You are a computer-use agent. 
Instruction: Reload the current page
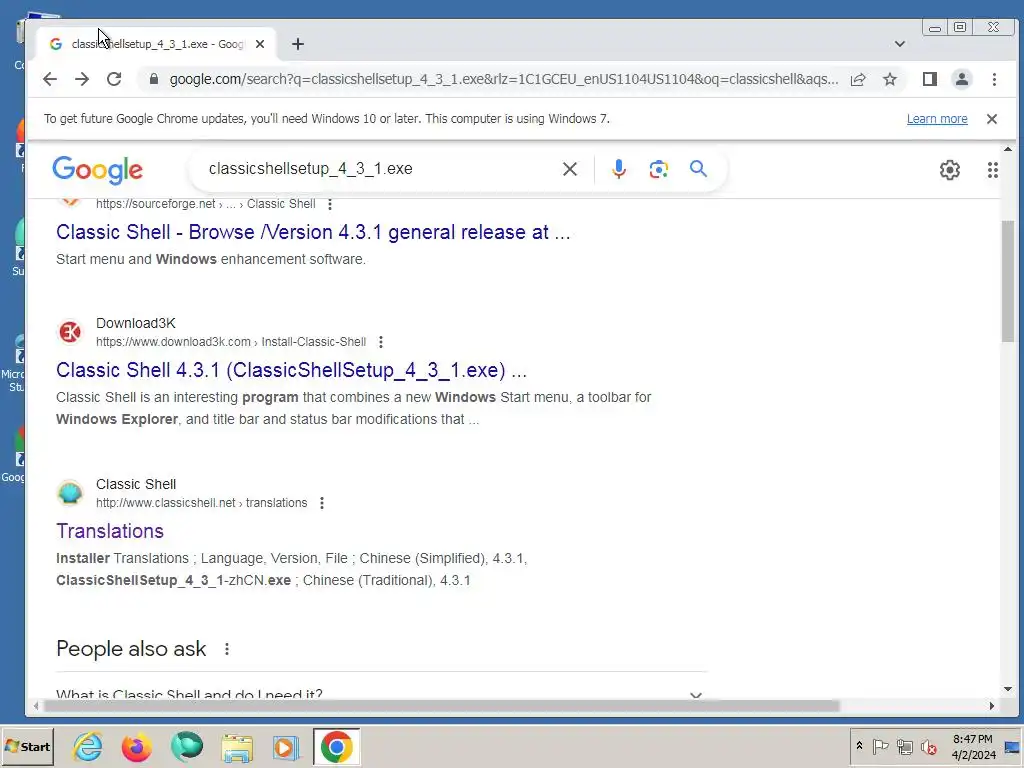(x=114, y=80)
